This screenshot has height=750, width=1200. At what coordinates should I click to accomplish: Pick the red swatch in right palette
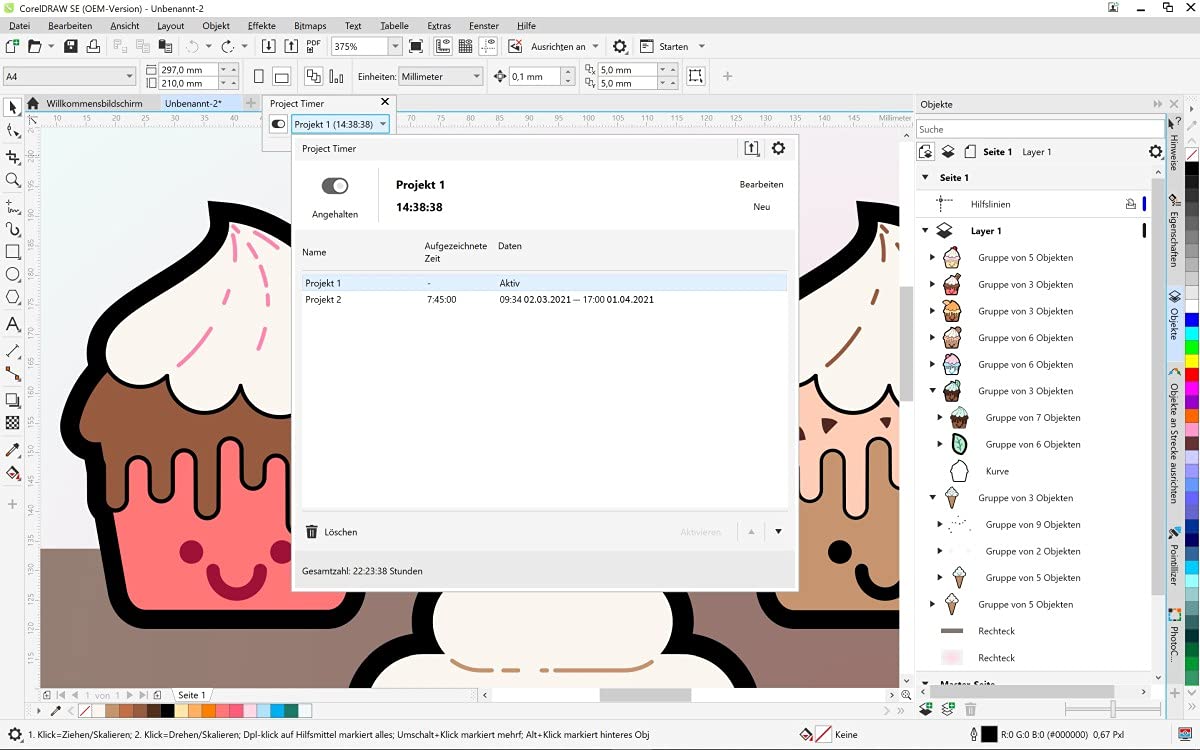[1191, 373]
